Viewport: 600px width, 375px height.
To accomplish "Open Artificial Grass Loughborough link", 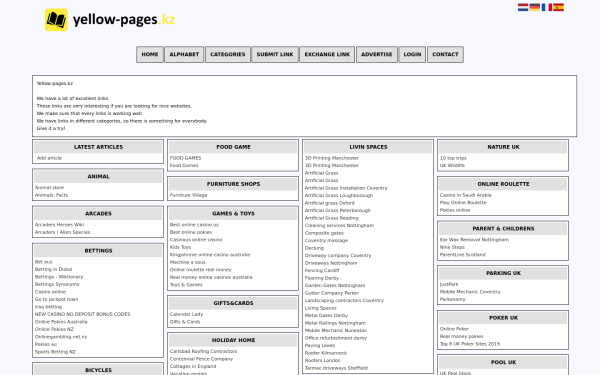I will (339, 196).
